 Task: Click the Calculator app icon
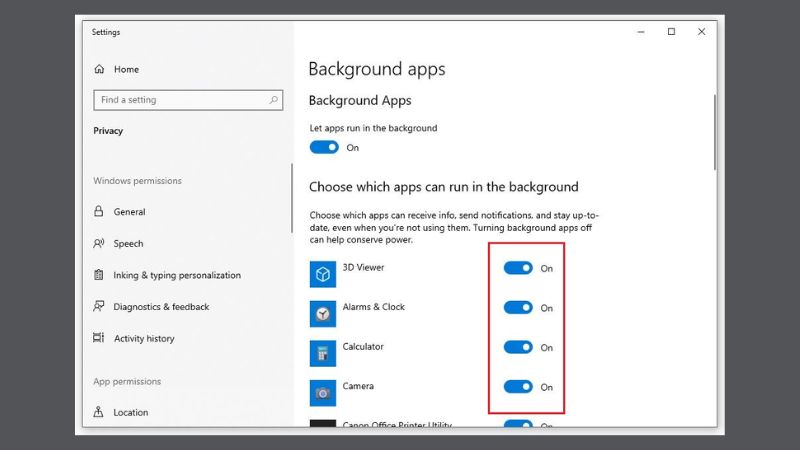[322, 353]
